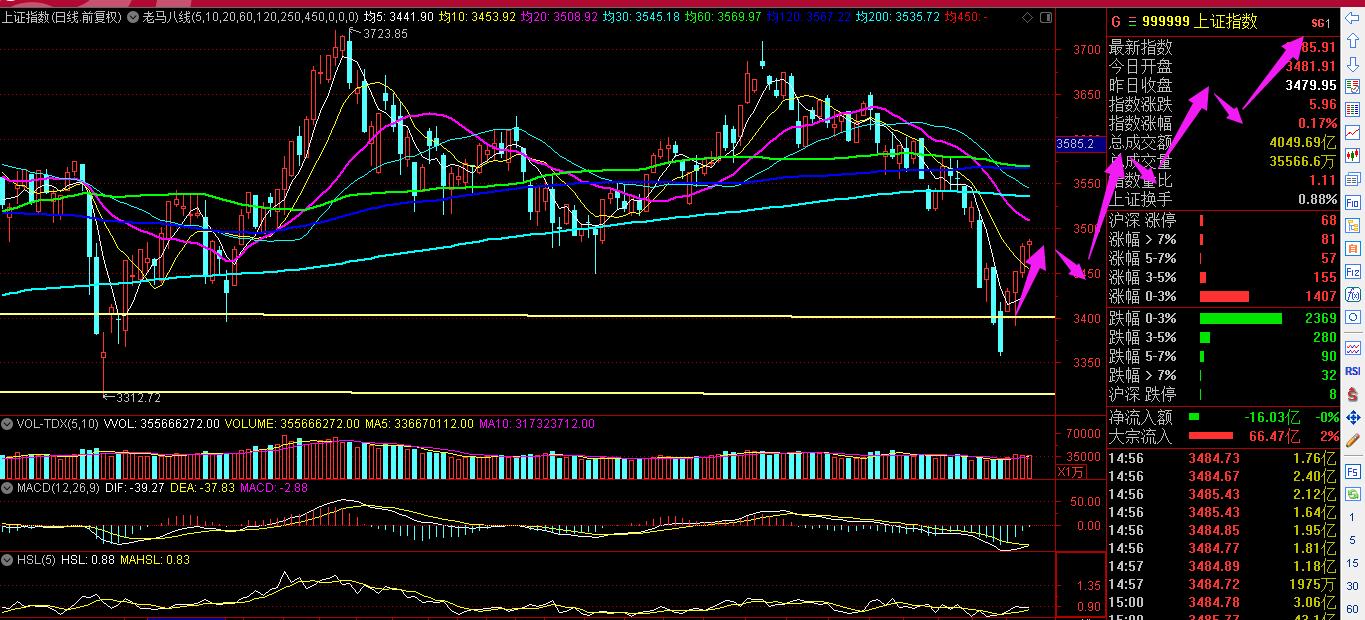Click the MACD(12,26,9) indicator name
Image resolution: width=1365 pixels, height=620 pixels.
coord(60,487)
